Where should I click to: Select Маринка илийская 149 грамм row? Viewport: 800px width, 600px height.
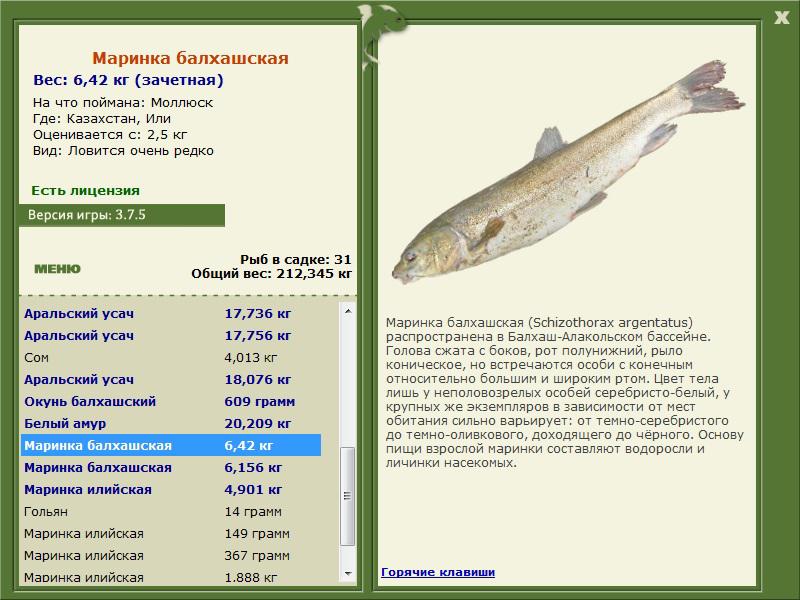(x=171, y=533)
